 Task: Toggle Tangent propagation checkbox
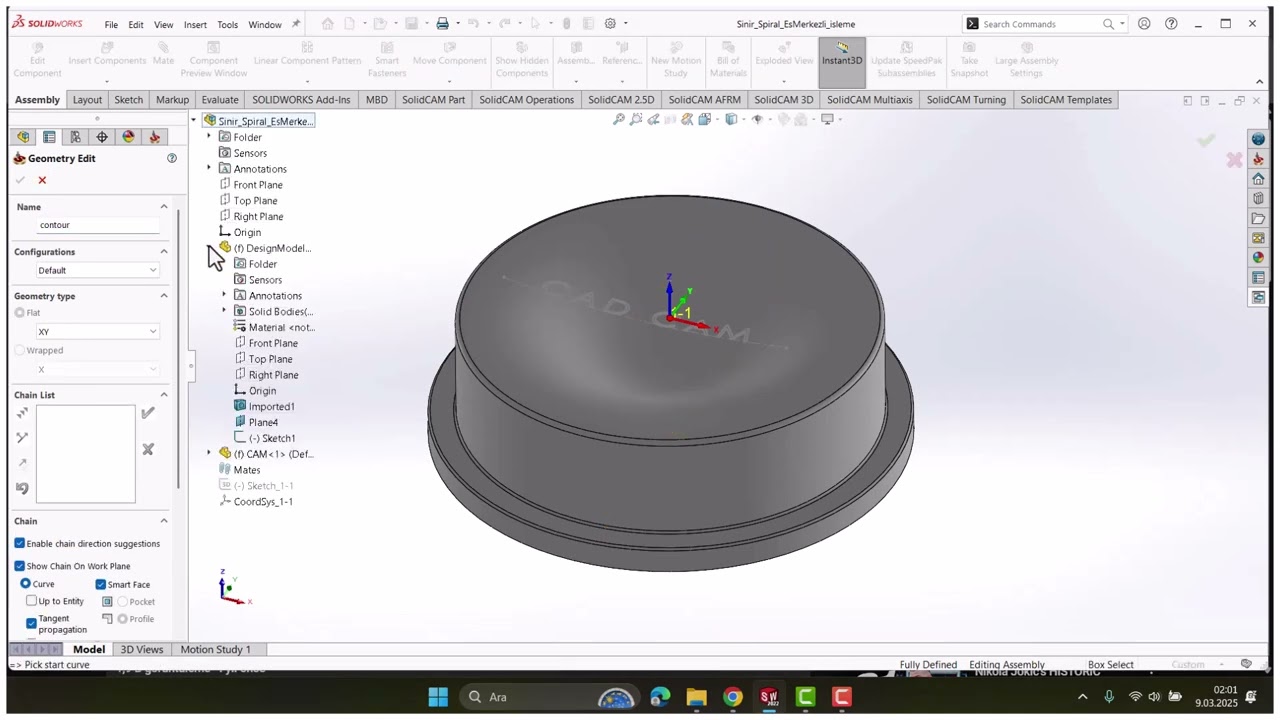point(32,623)
